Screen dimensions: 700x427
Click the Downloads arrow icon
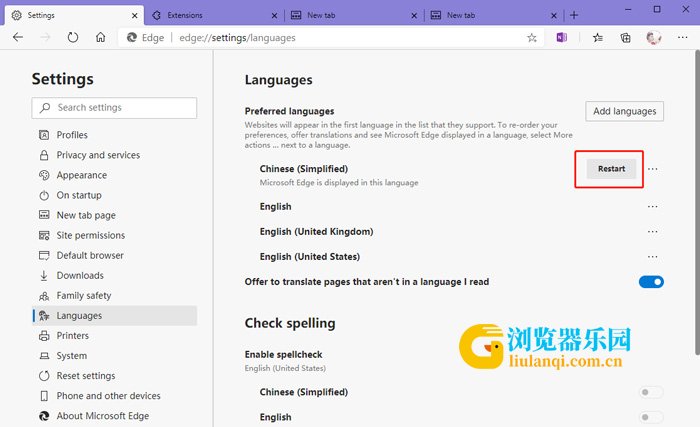[x=44, y=276]
